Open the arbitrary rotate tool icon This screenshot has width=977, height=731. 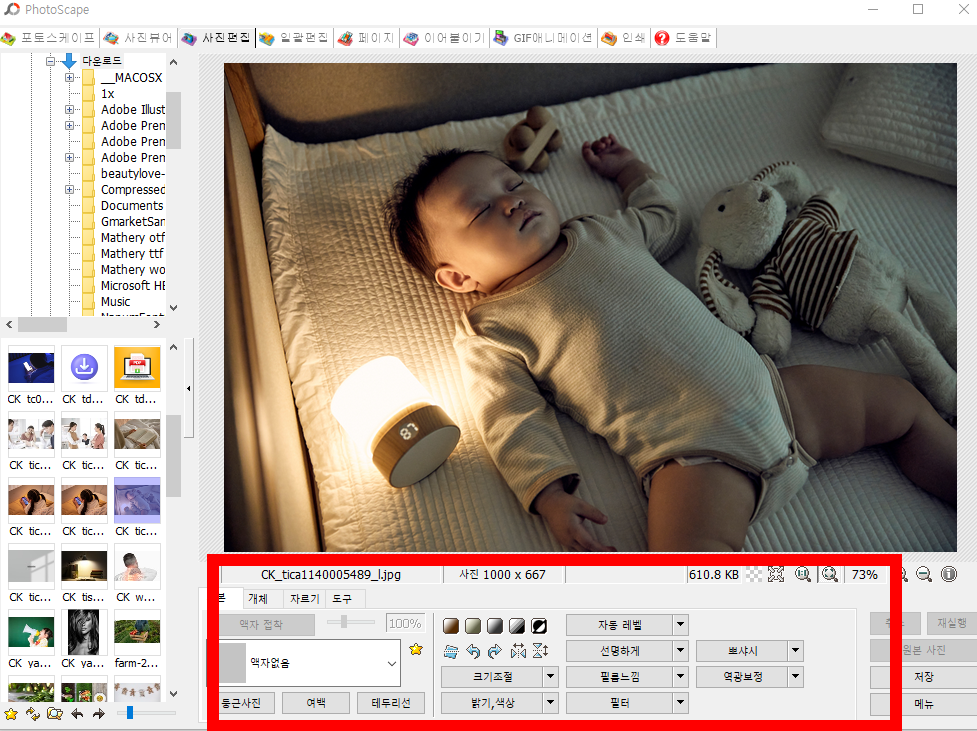451,652
